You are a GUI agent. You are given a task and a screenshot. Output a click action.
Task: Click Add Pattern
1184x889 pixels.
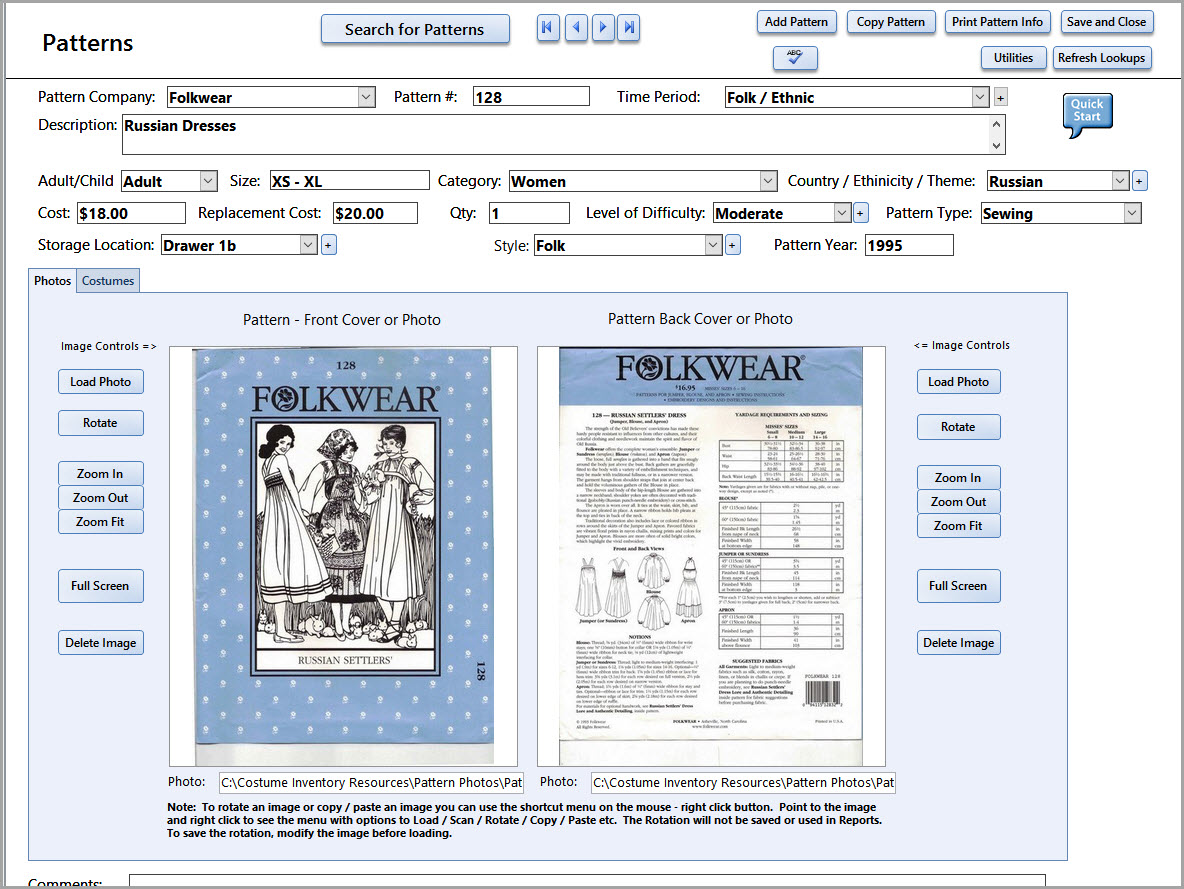pos(796,22)
